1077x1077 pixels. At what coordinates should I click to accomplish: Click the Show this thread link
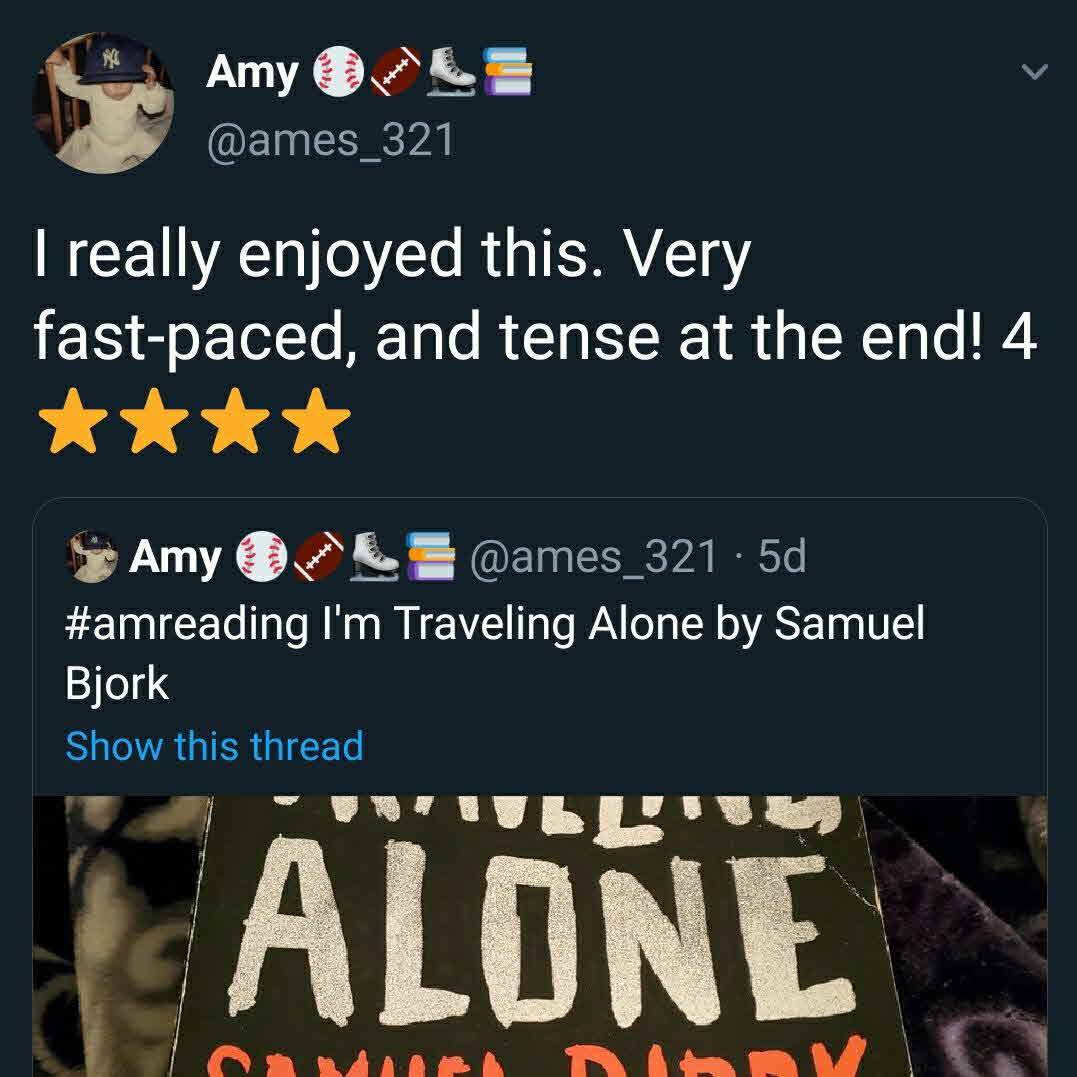coord(214,746)
